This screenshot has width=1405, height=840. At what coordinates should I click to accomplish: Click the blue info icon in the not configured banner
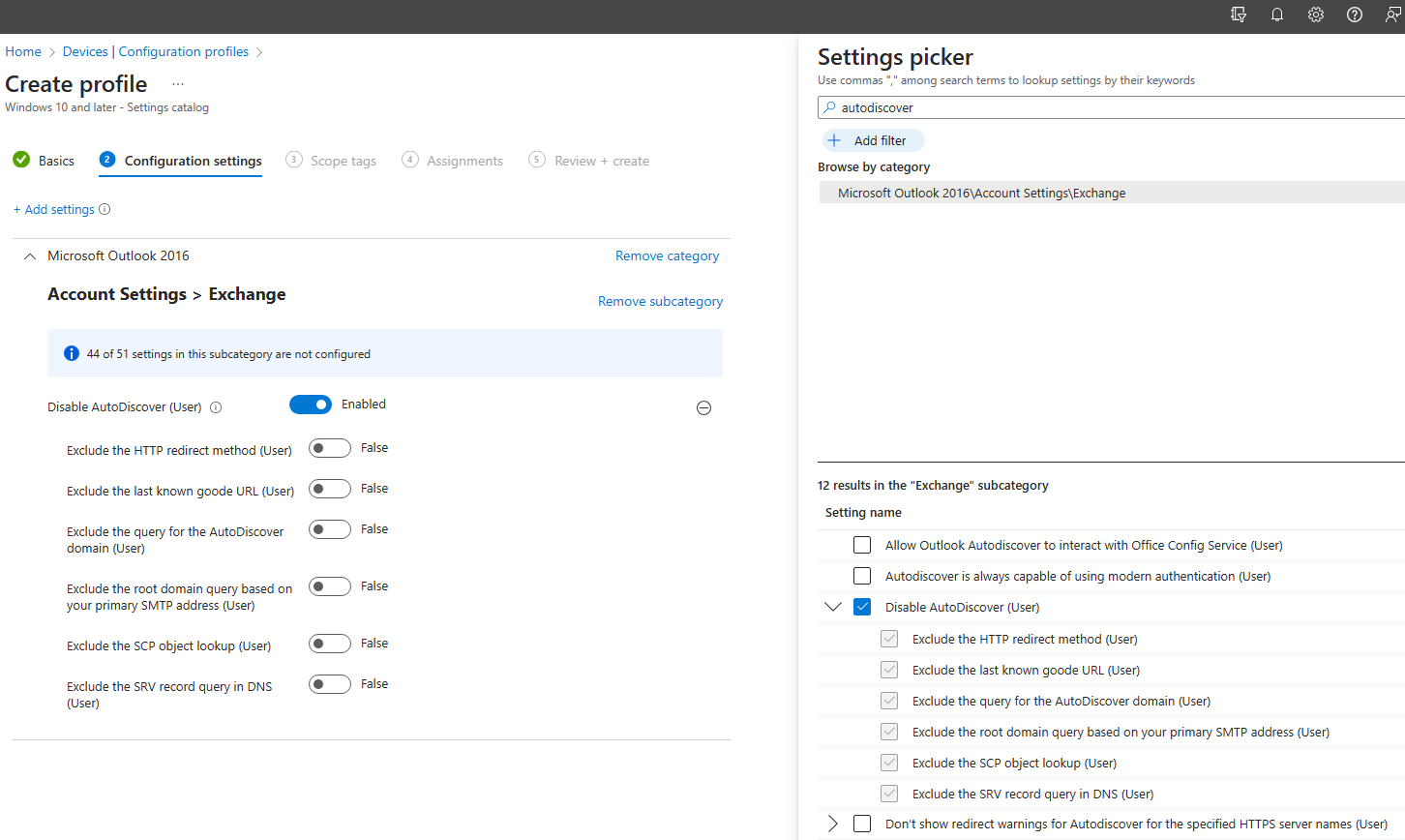(72, 353)
